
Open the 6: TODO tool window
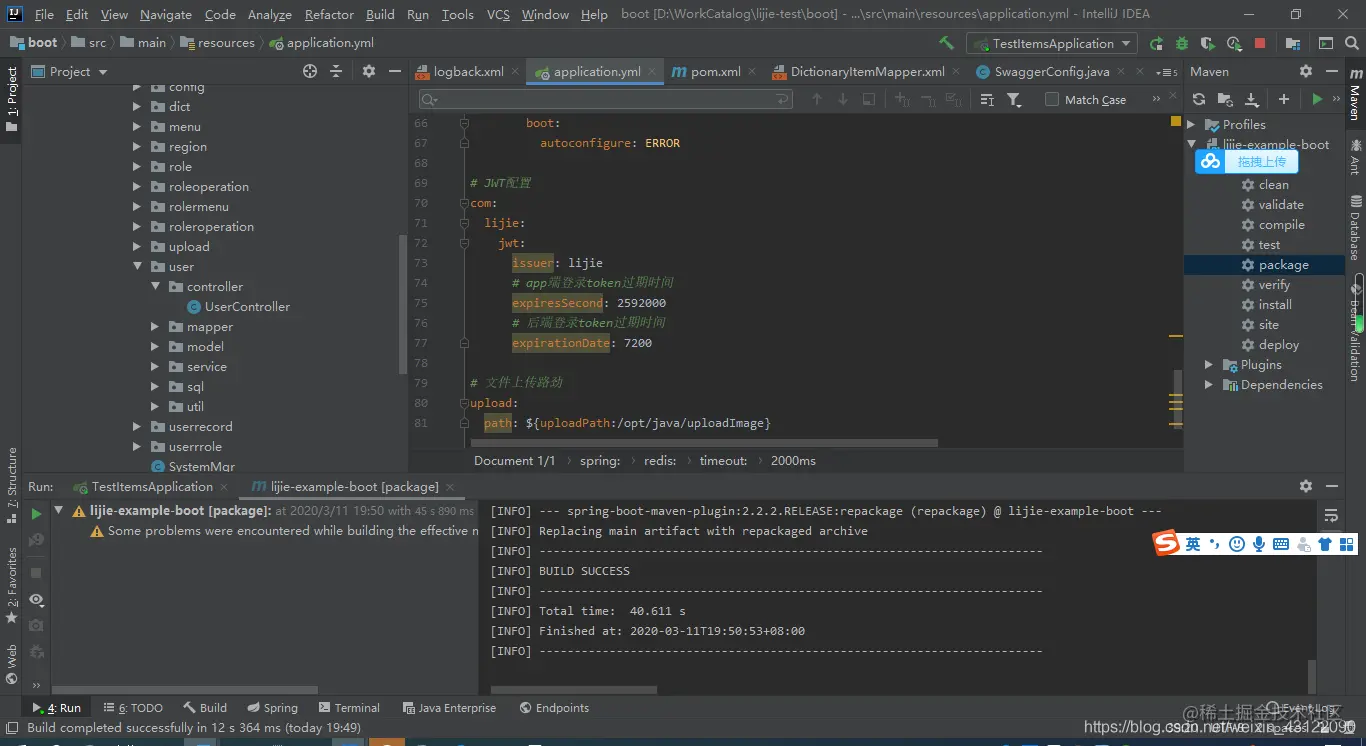133,707
